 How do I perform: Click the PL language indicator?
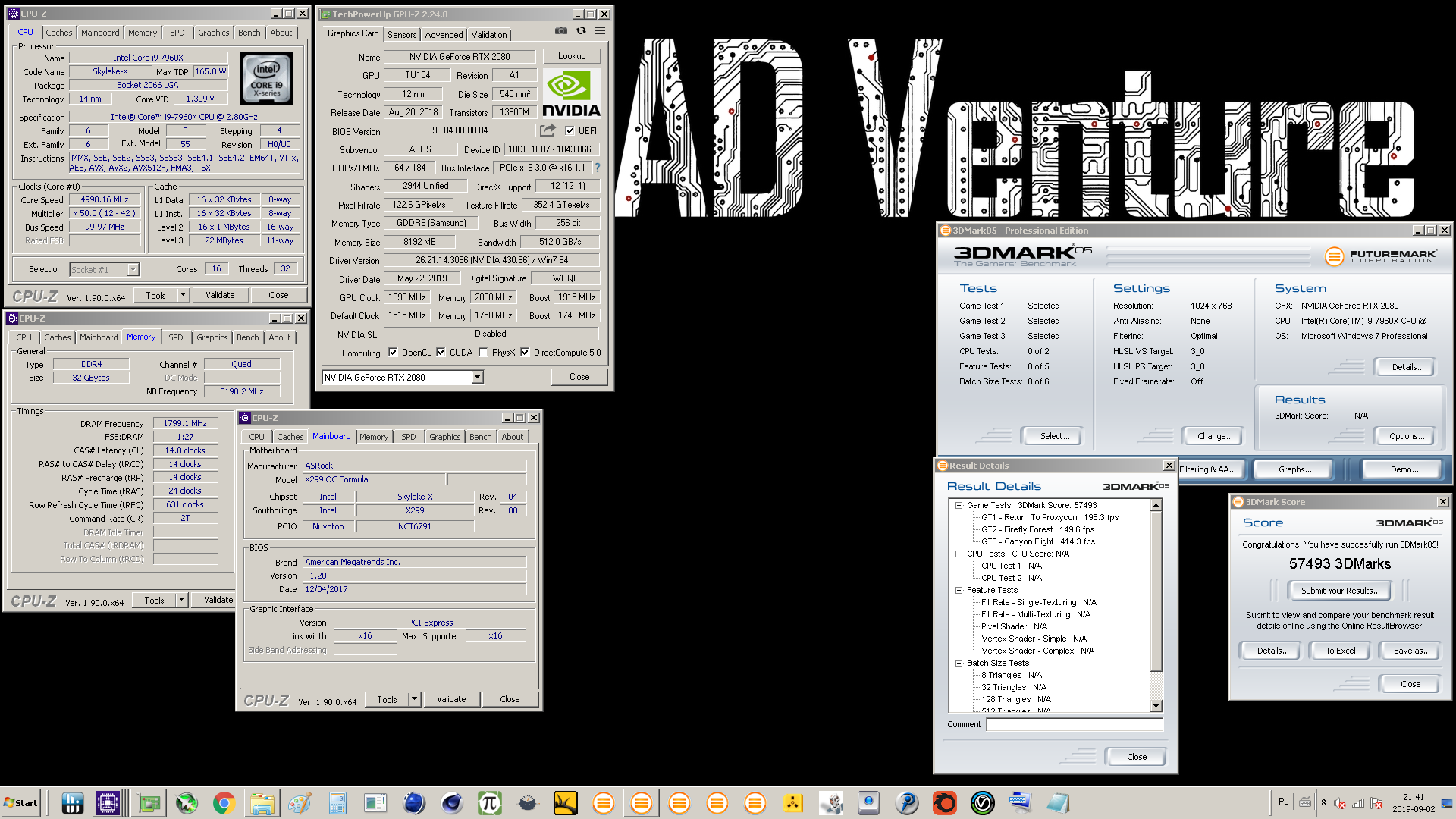click(1283, 802)
